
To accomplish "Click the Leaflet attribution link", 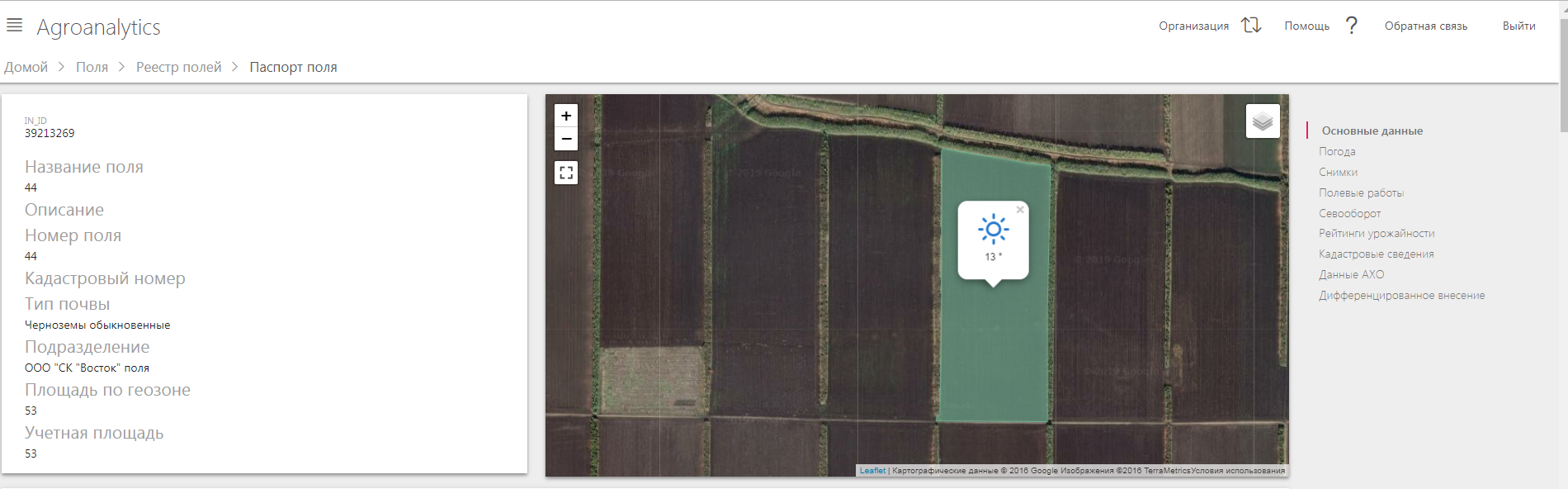I will click(x=871, y=471).
